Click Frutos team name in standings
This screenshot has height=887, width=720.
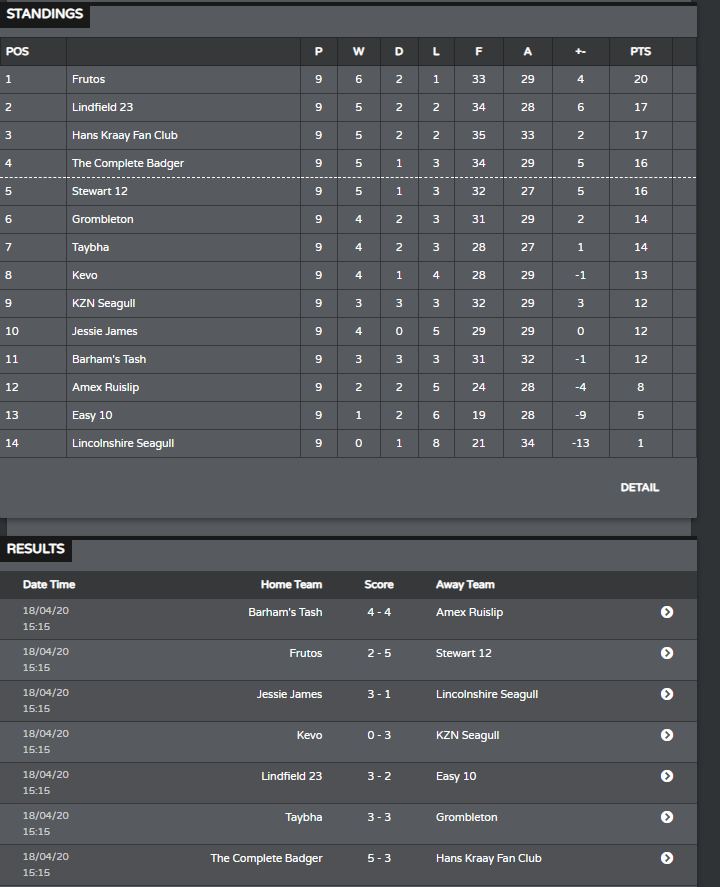pos(88,79)
